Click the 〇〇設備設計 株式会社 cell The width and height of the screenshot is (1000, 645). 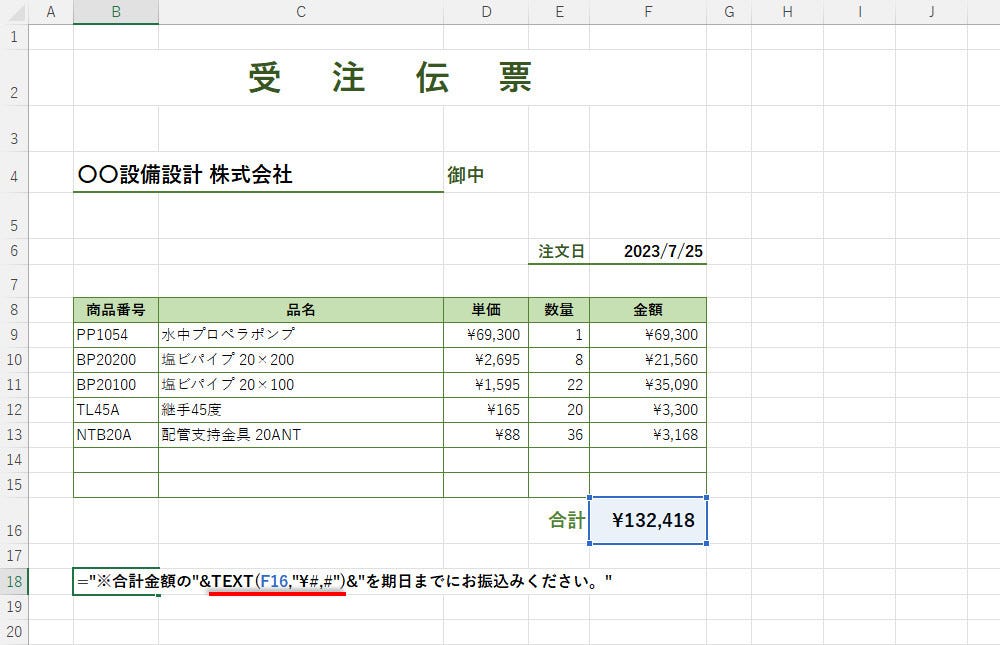click(x=258, y=174)
